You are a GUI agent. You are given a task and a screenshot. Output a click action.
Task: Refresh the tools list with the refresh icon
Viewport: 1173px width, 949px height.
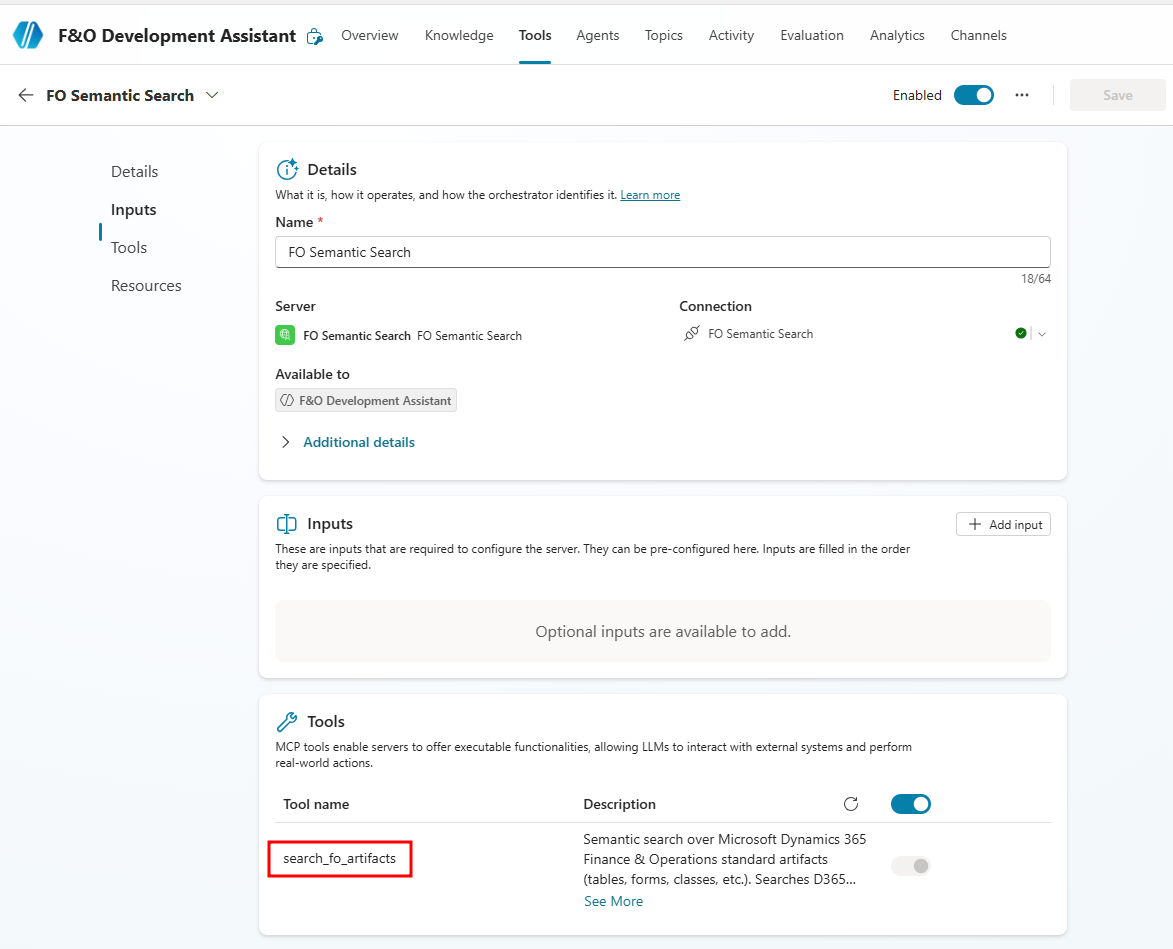[x=851, y=804]
